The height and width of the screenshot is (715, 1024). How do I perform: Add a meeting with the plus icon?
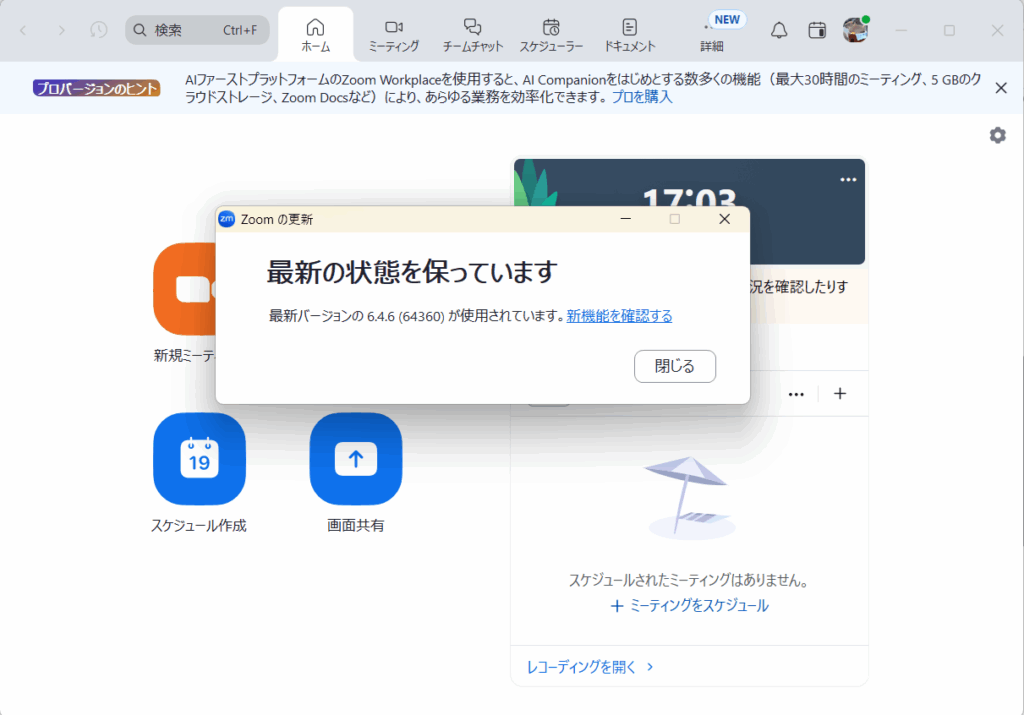(840, 393)
